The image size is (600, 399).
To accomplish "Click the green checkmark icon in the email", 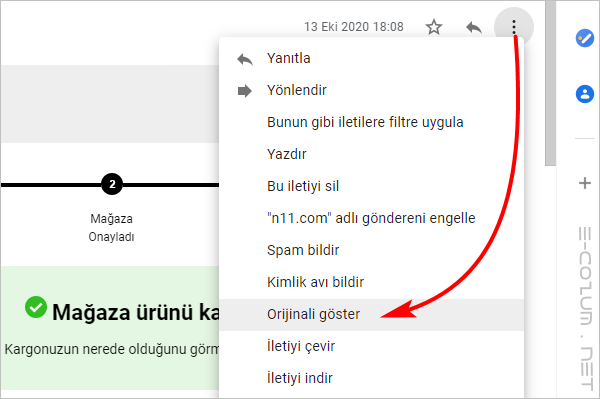I will point(36,307).
